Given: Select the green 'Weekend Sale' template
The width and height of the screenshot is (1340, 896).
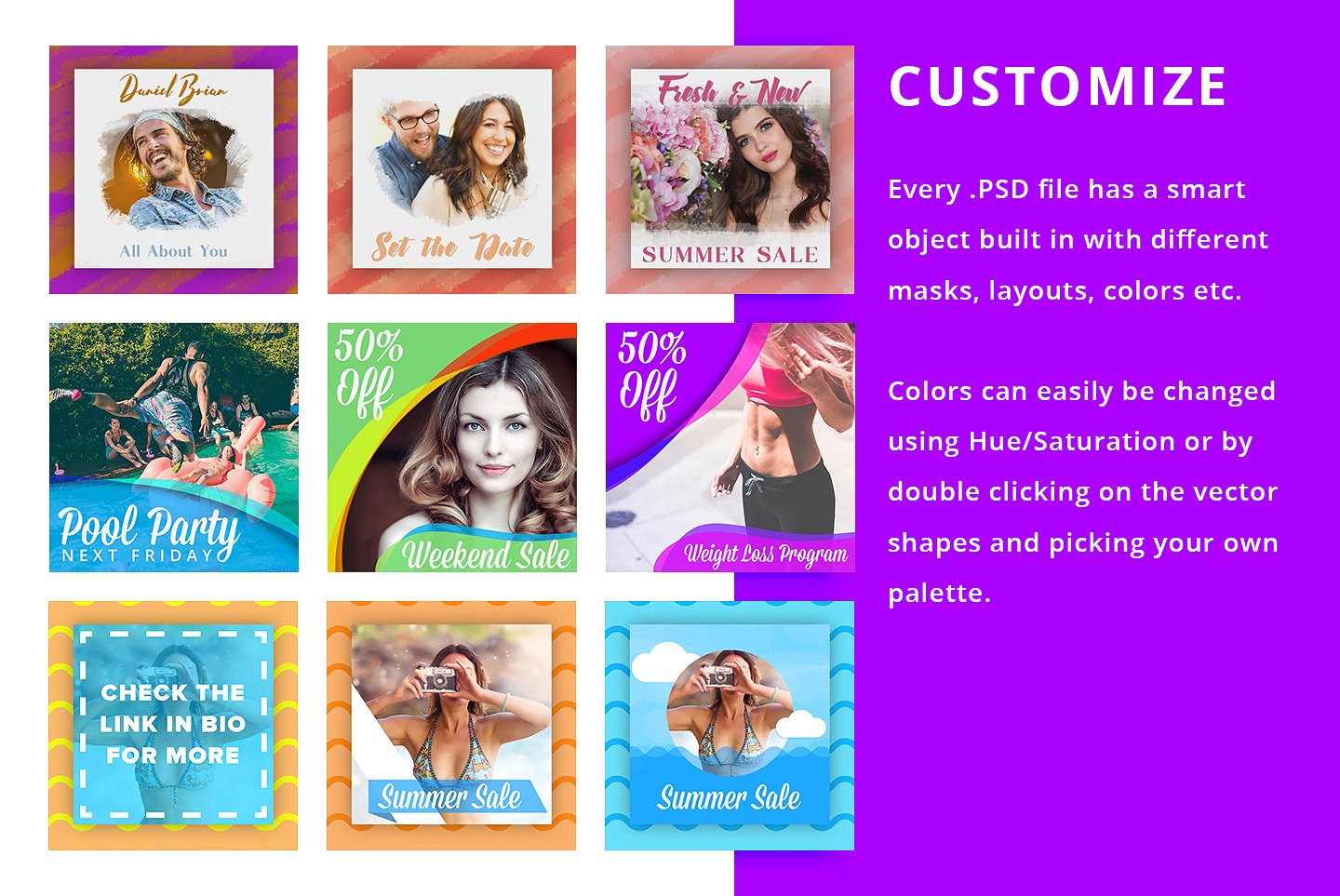Looking at the screenshot, I should [452, 448].
